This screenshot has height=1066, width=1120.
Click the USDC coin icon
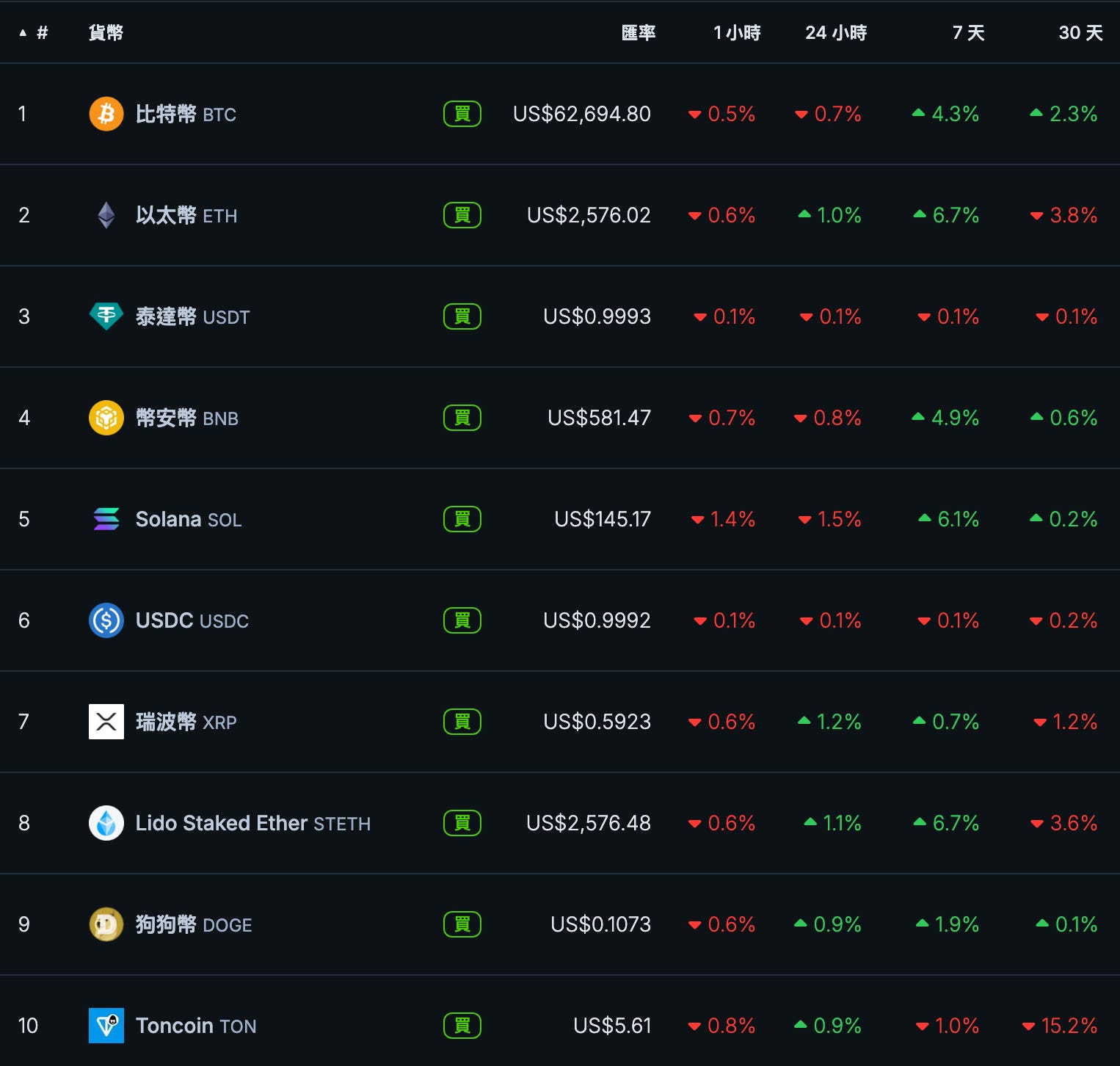[x=106, y=620]
